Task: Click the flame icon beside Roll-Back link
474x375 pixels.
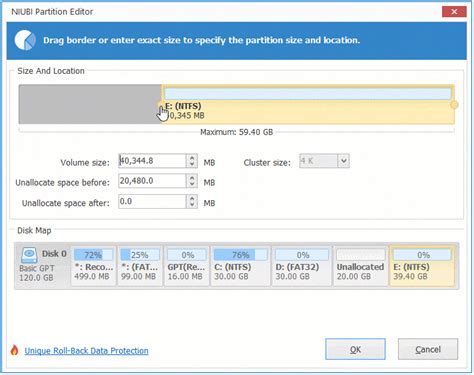Action: point(14,350)
